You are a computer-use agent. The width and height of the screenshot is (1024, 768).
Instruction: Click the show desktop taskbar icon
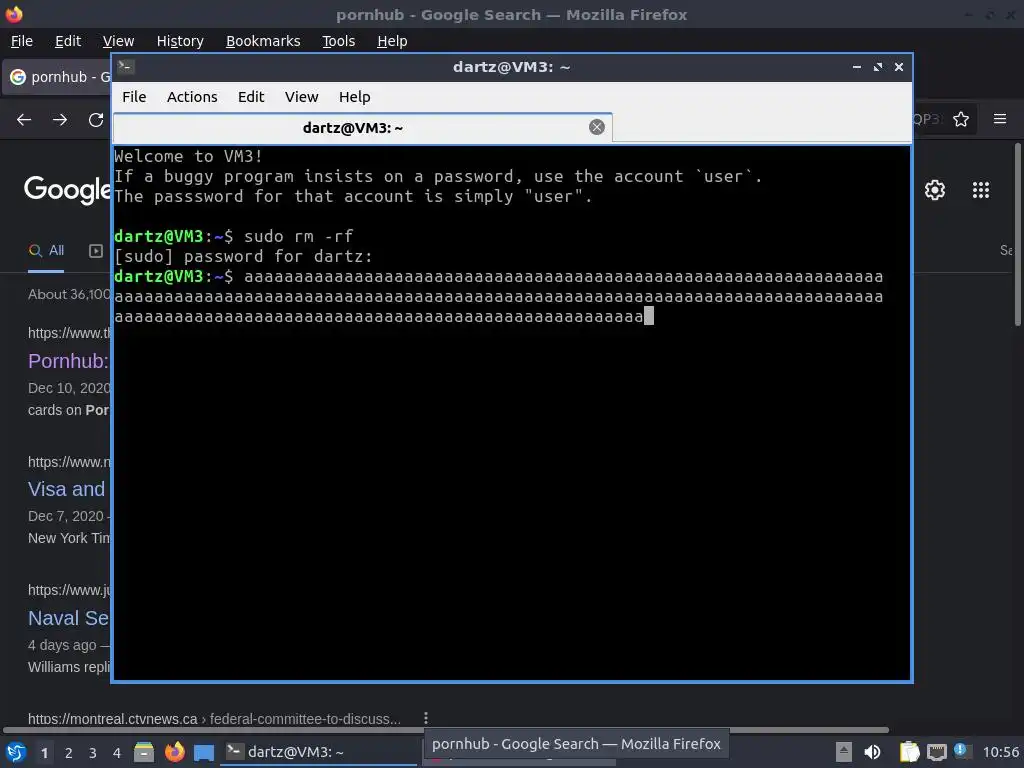coord(204,753)
